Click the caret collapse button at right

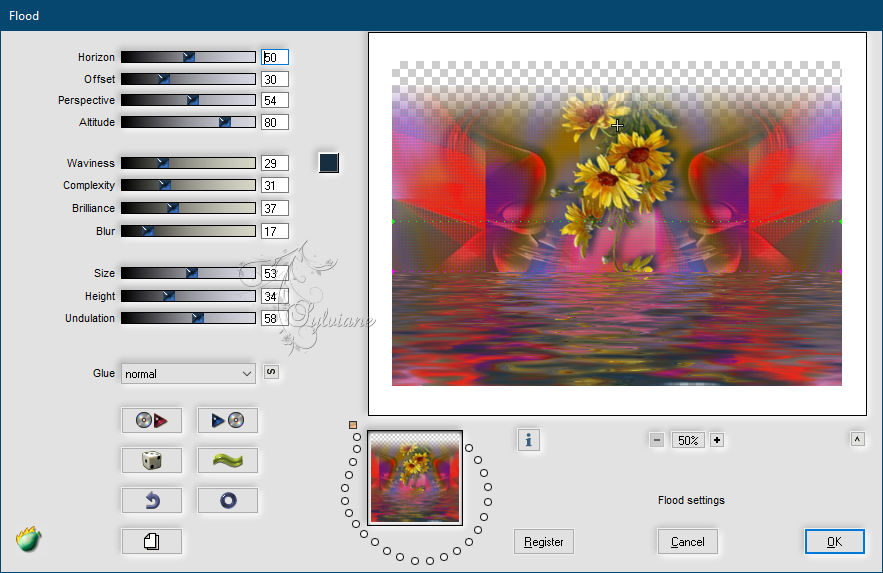[x=857, y=438]
